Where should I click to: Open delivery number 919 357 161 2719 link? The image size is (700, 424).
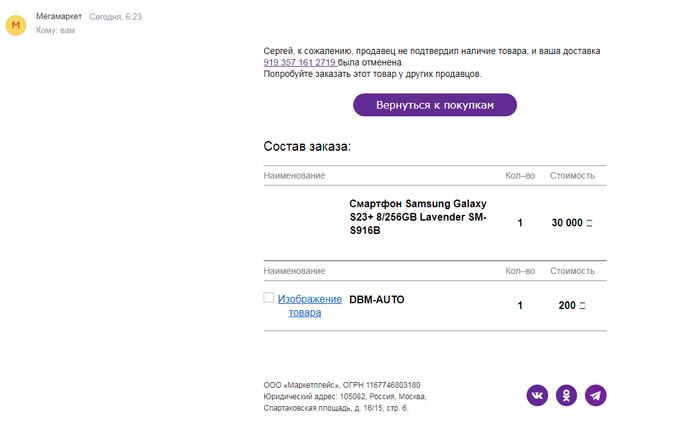pos(300,62)
